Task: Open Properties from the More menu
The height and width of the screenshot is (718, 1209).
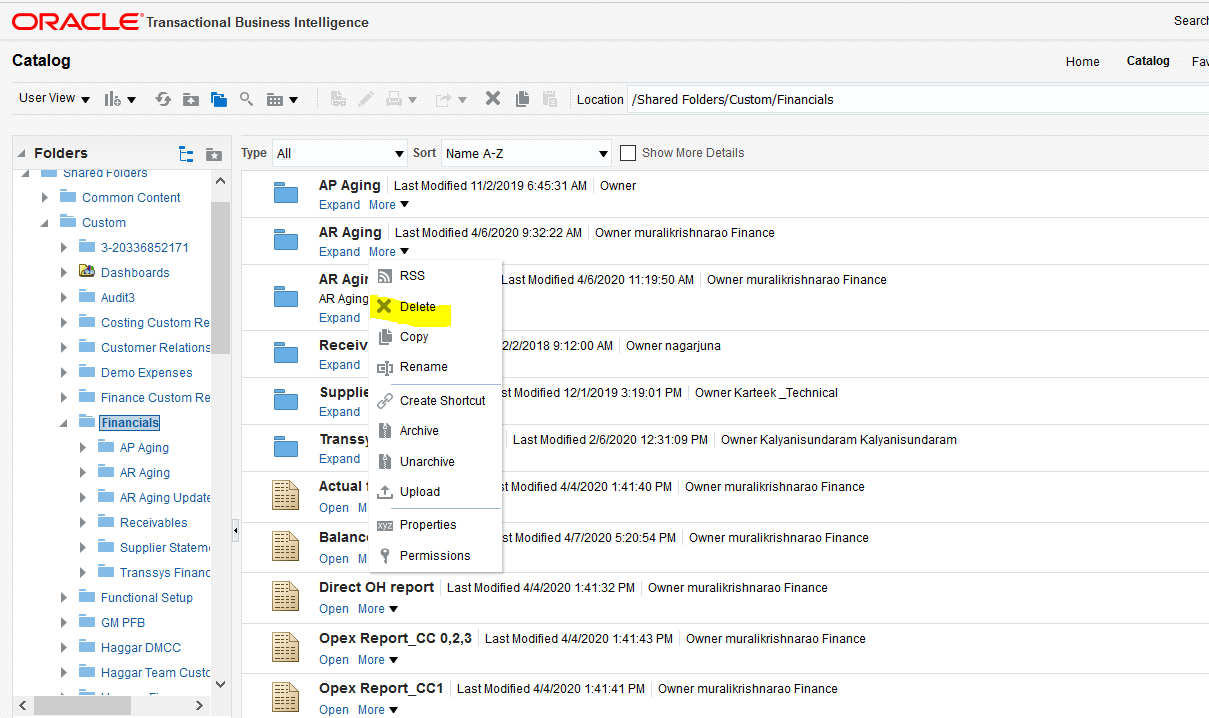Action: pos(435,525)
